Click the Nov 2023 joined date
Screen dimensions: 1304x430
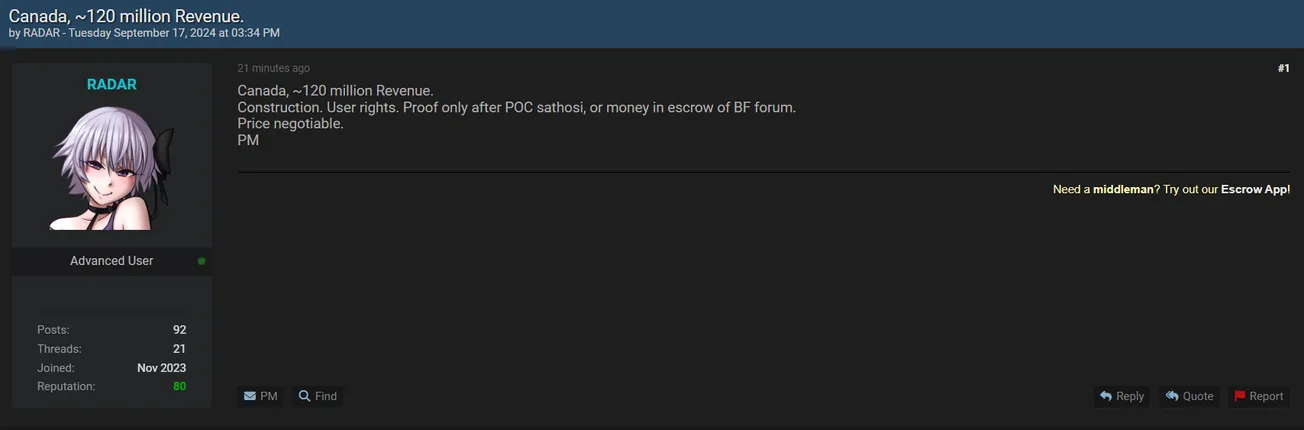click(161, 368)
